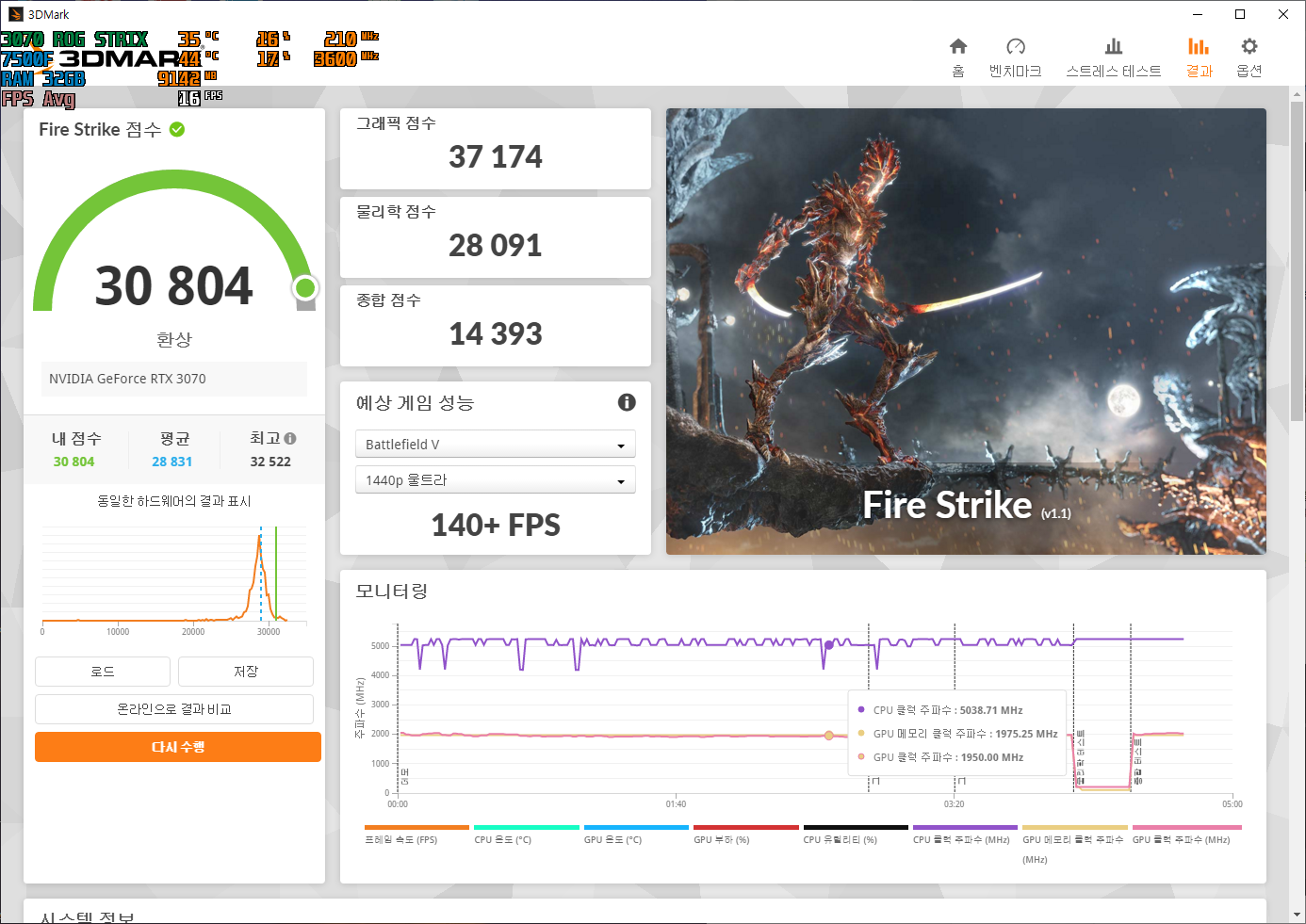This screenshot has width=1306, height=924.
Task: Open the 옵션 options gear icon
Action: [1249, 47]
